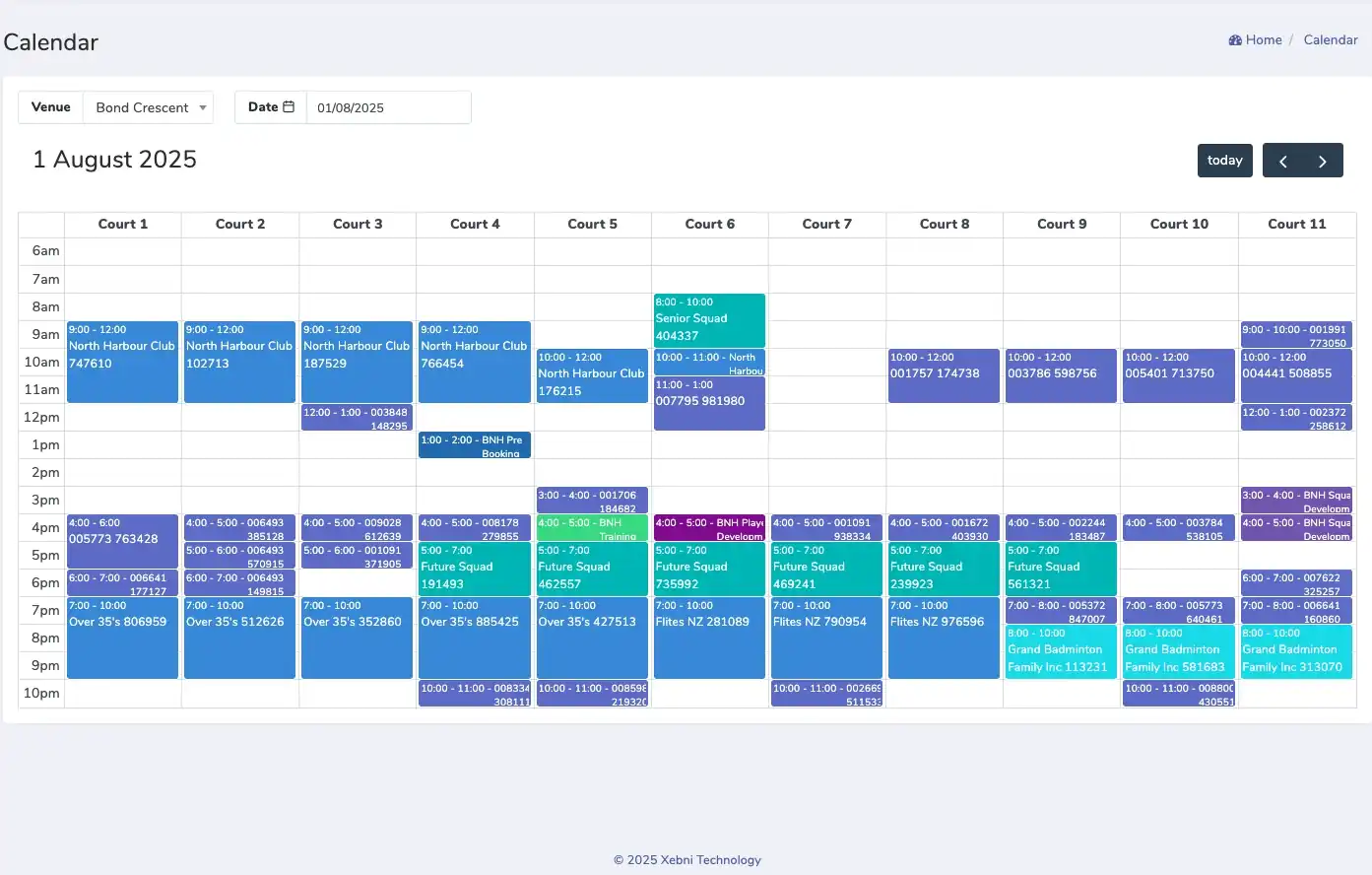
Task: Select the Court 1 column header
Action: [123, 225]
